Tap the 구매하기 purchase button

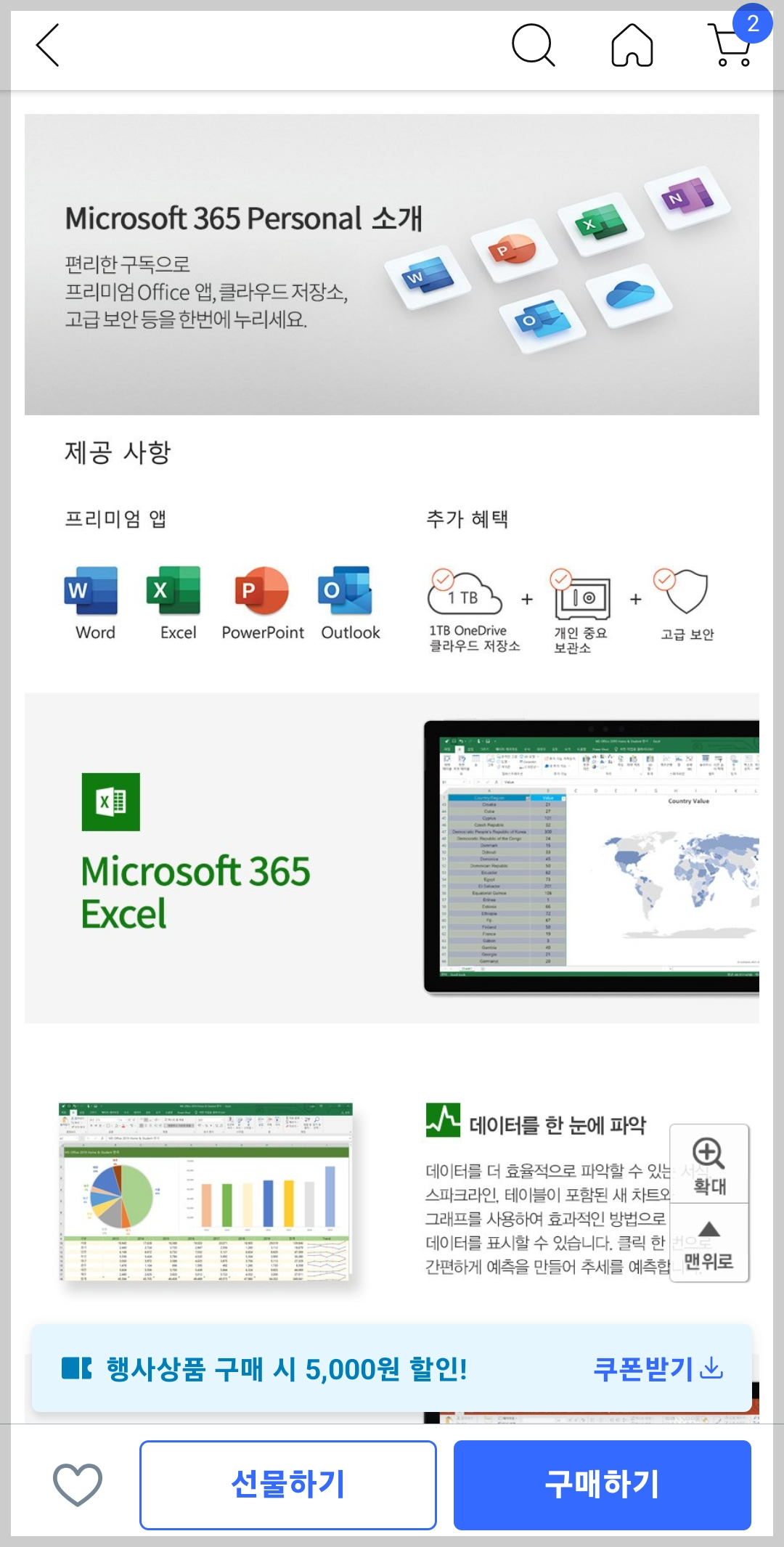tap(603, 1485)
